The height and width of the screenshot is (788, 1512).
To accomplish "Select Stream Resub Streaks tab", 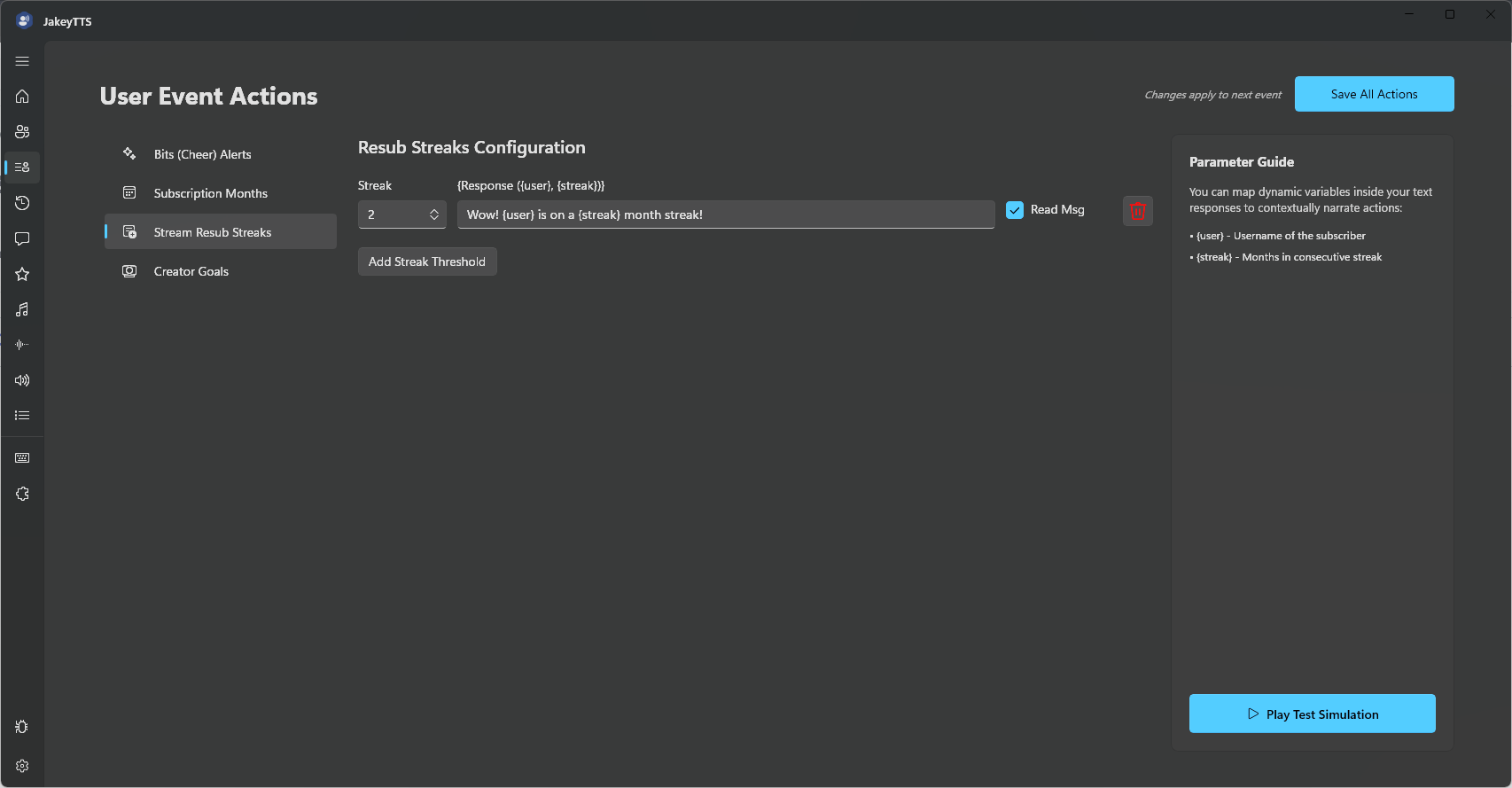I will click(x=221, y=232).
